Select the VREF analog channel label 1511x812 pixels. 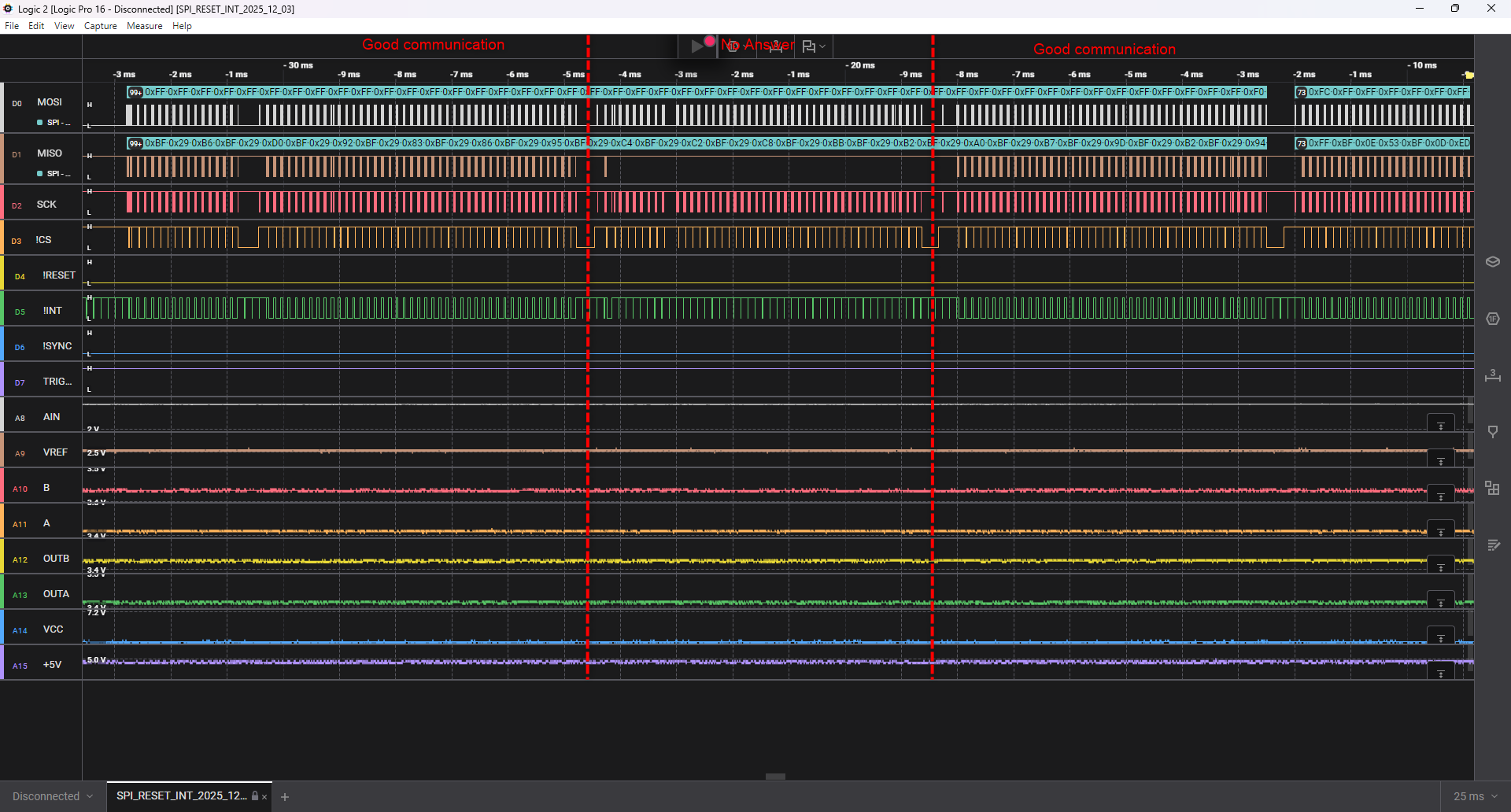[55, 452]
